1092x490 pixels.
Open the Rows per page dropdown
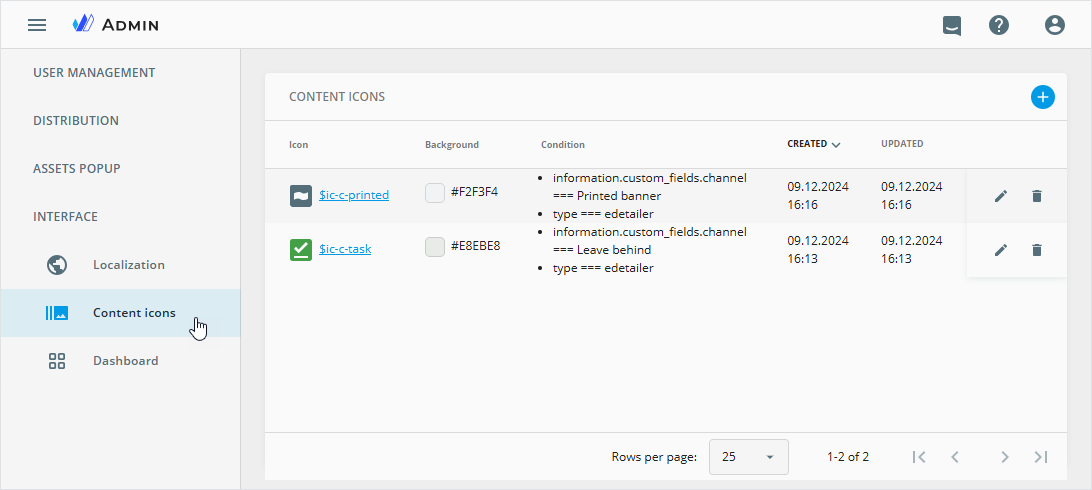(748, 457)
